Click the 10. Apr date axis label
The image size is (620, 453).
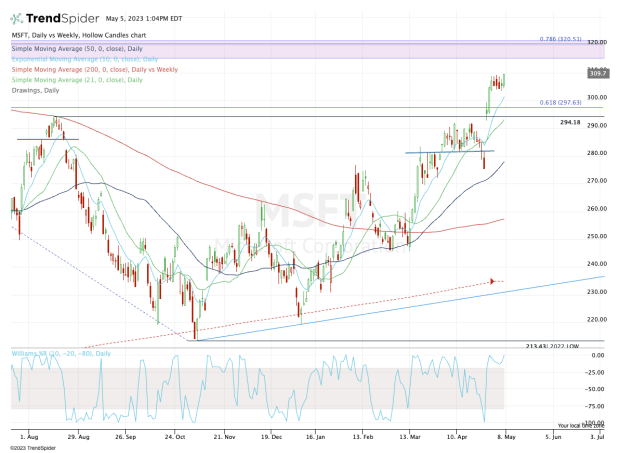[457, 437]
